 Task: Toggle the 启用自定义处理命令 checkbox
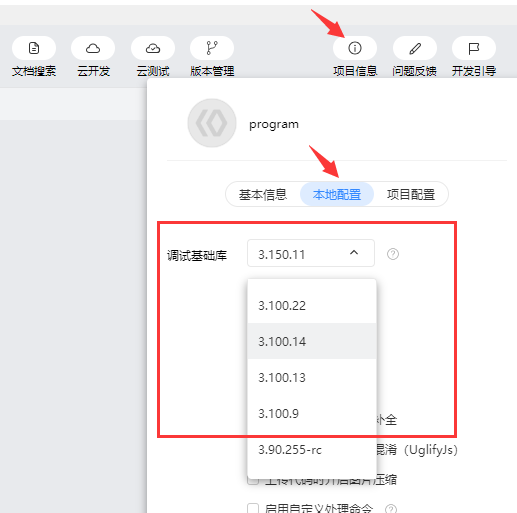tap(253, 508)
